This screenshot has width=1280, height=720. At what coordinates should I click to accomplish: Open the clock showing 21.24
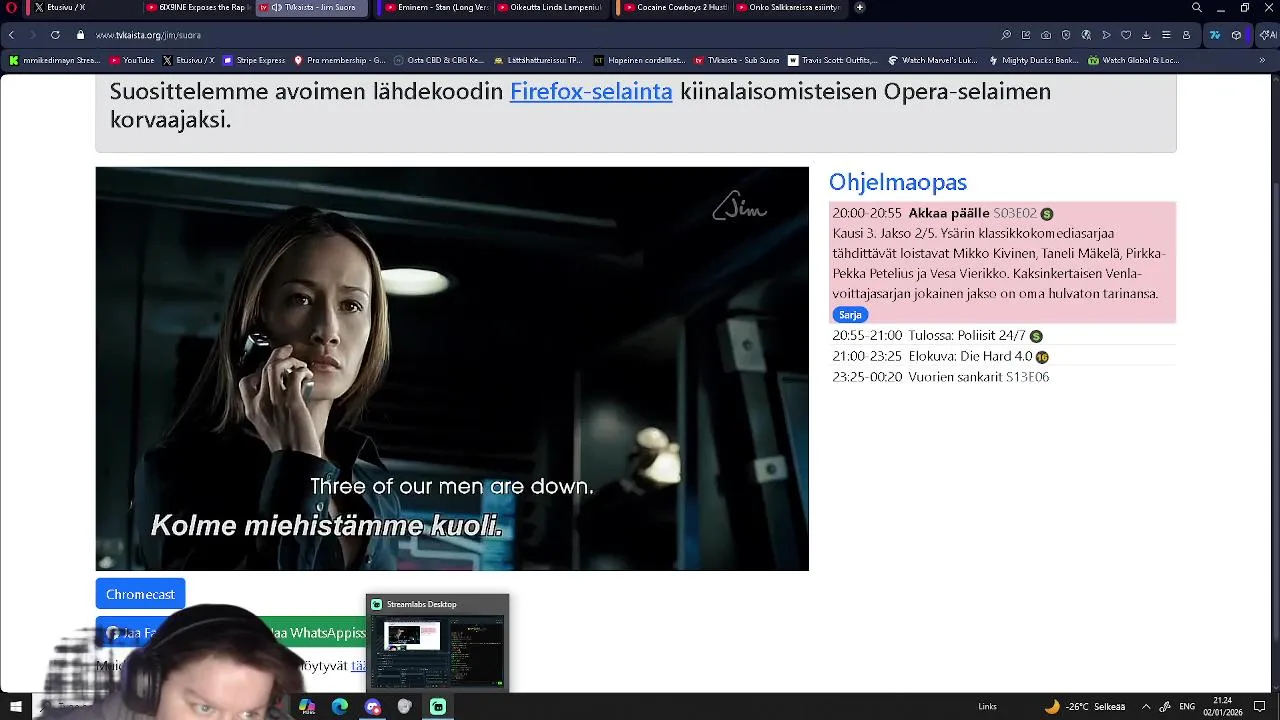point(1222,707)
